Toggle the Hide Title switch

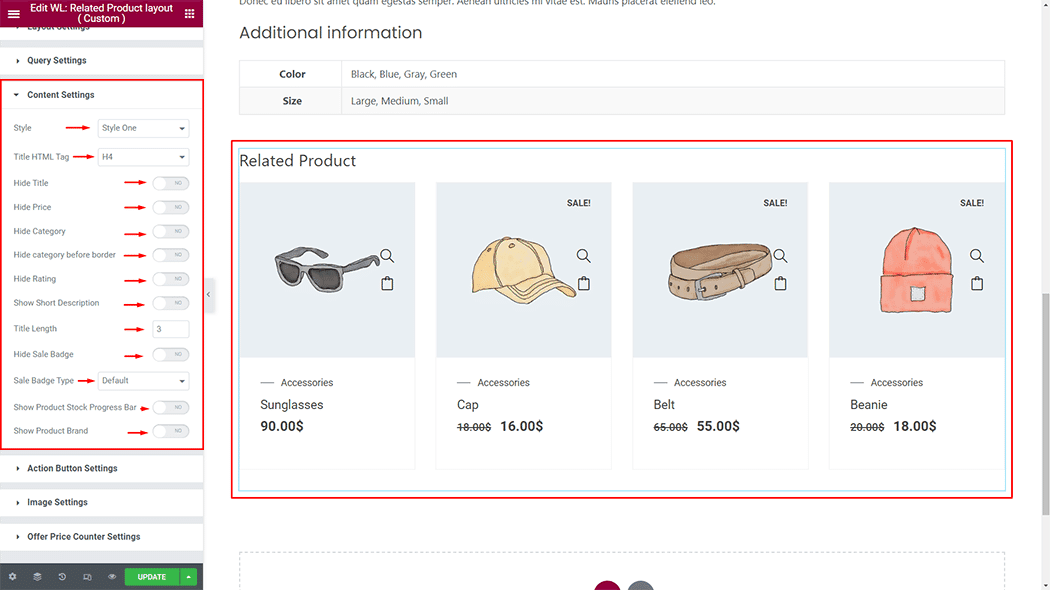click(171, 183)
